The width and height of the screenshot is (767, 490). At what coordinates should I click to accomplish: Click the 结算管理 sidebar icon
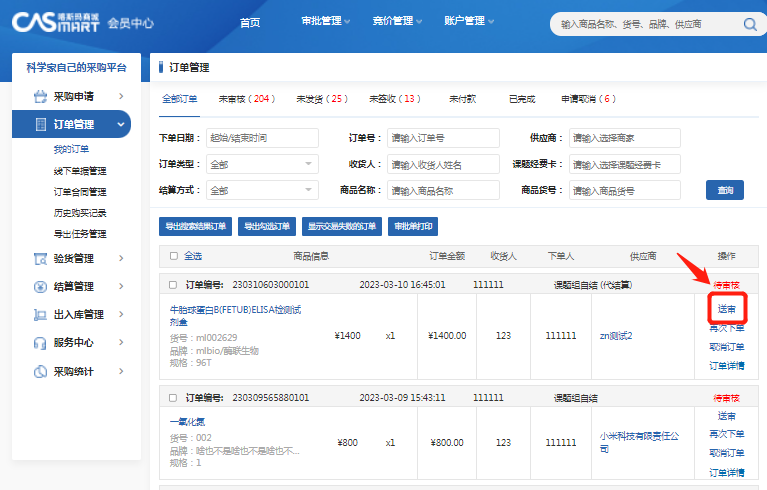pos(40,287)
